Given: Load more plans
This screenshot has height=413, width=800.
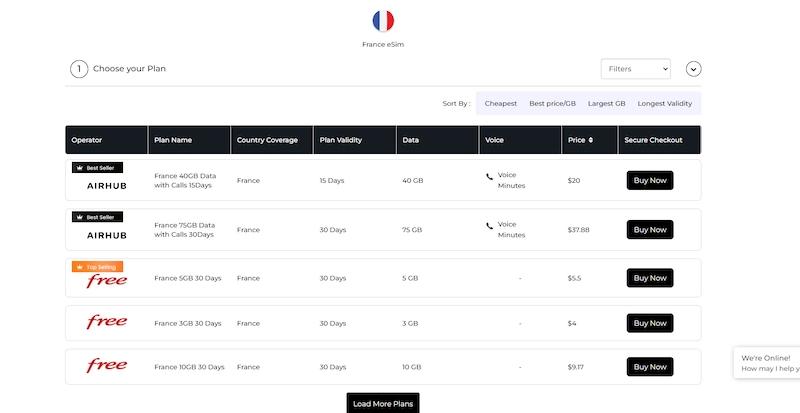Looking at the screenshot, I should point(384,403).
